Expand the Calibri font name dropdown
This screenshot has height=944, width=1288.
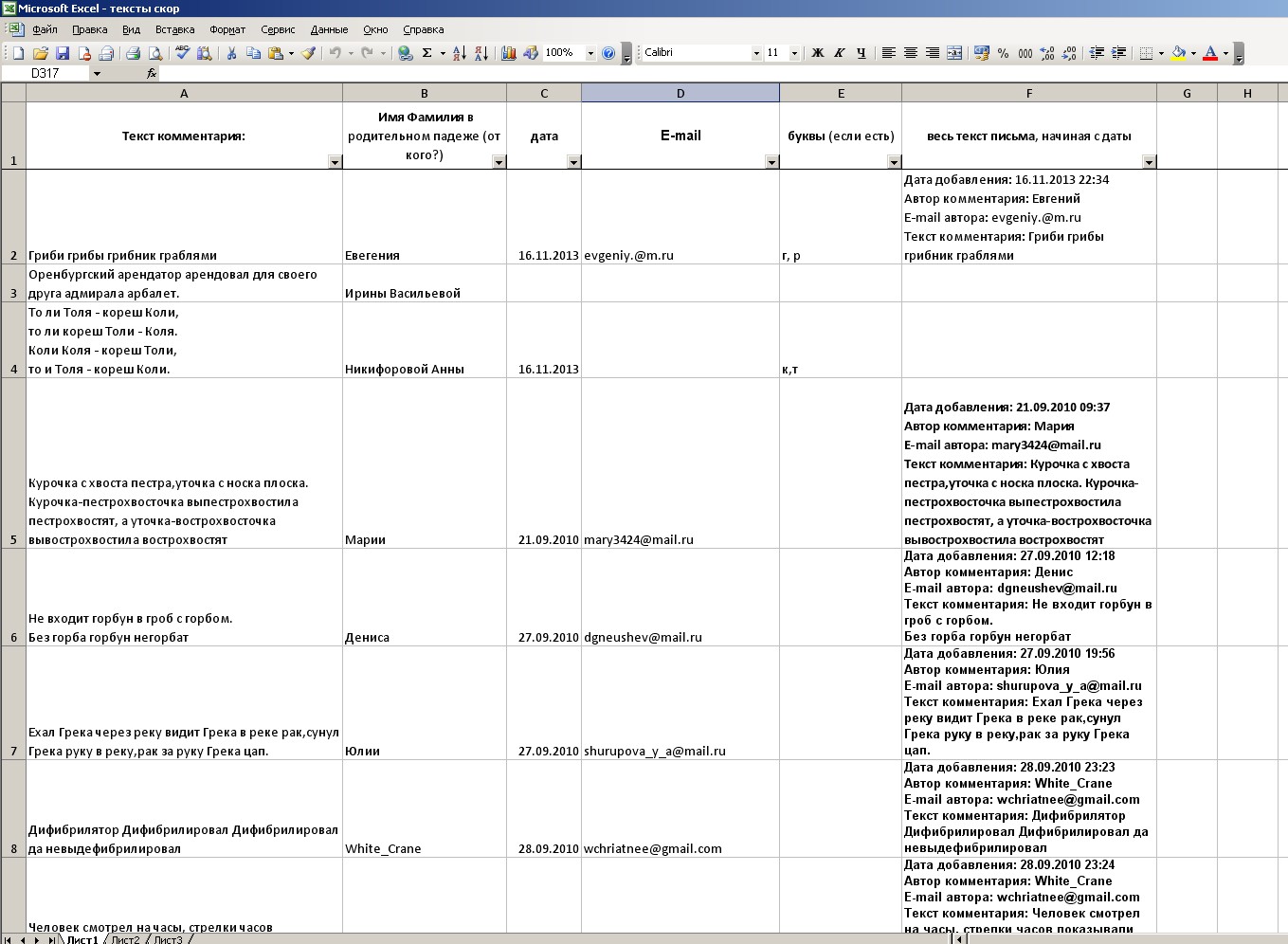(756, 53)
